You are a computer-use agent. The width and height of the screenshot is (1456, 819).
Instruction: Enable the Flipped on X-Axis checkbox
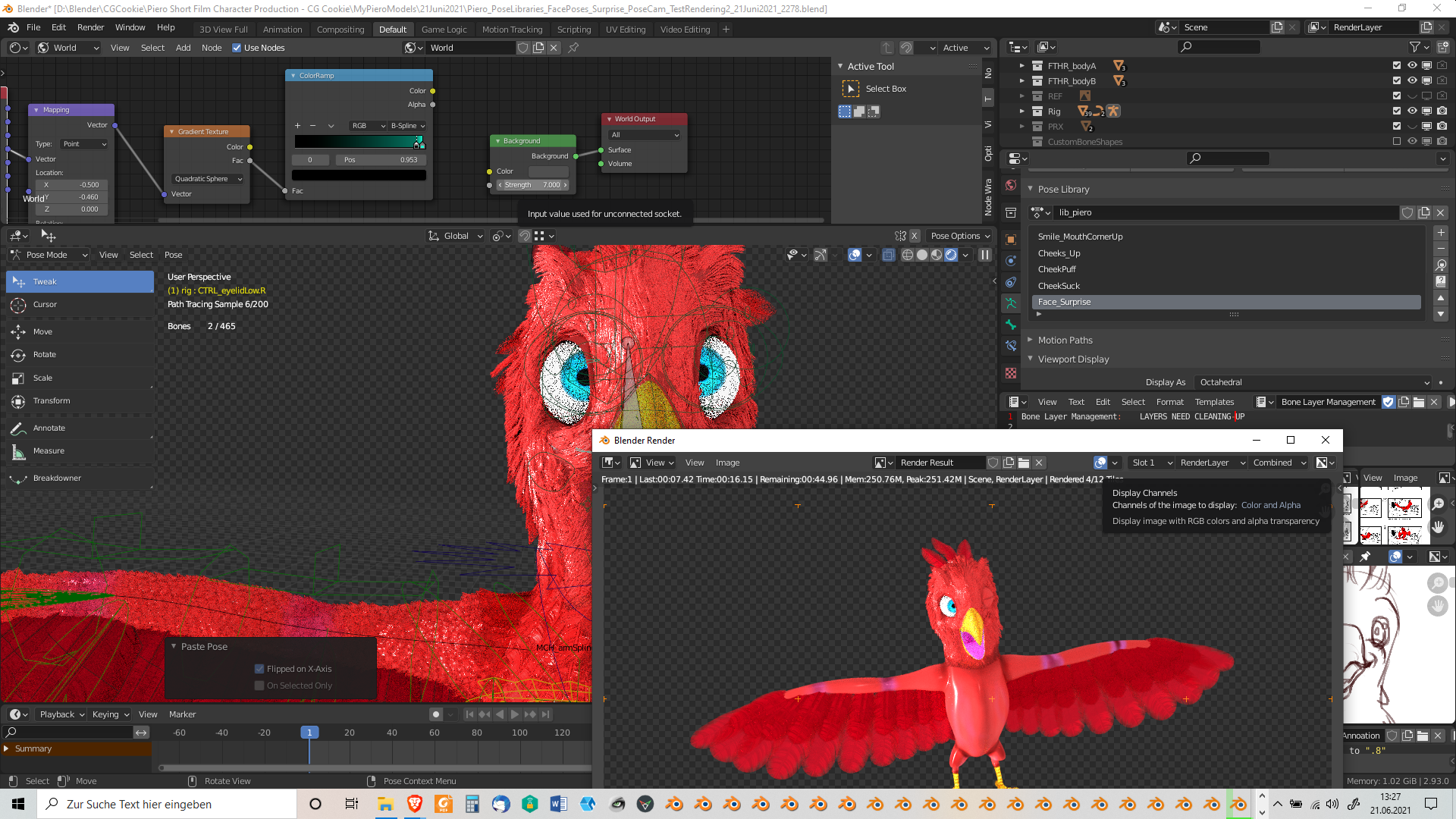(x=259, y=669)
